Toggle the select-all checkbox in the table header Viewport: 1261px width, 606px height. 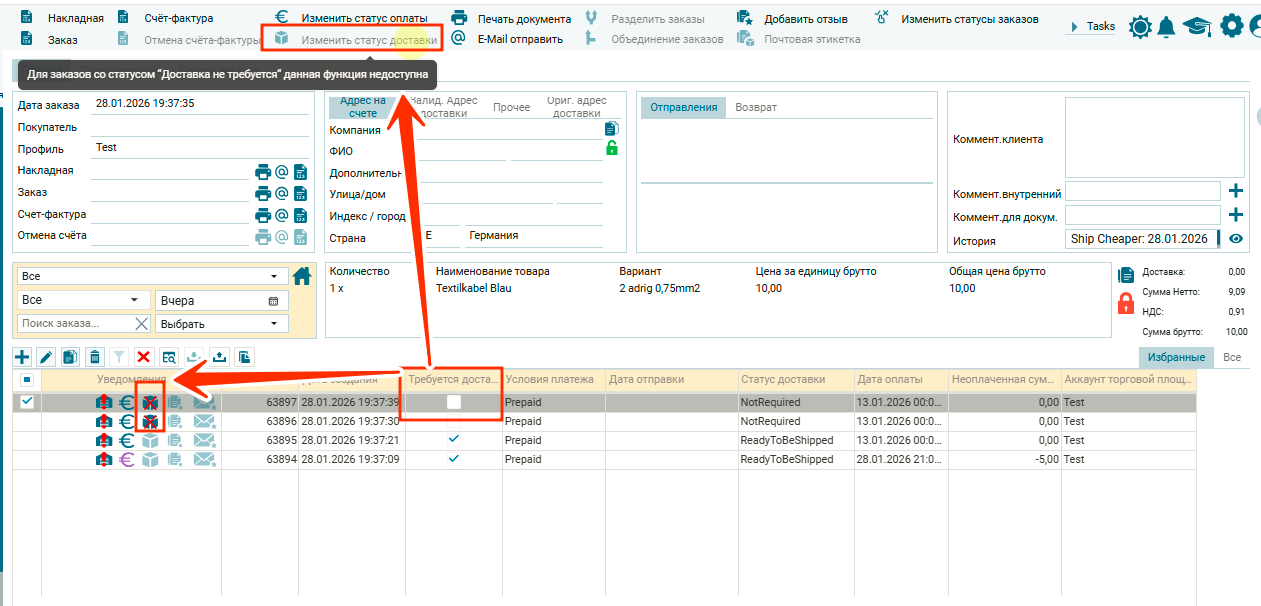tap(27, 380)
